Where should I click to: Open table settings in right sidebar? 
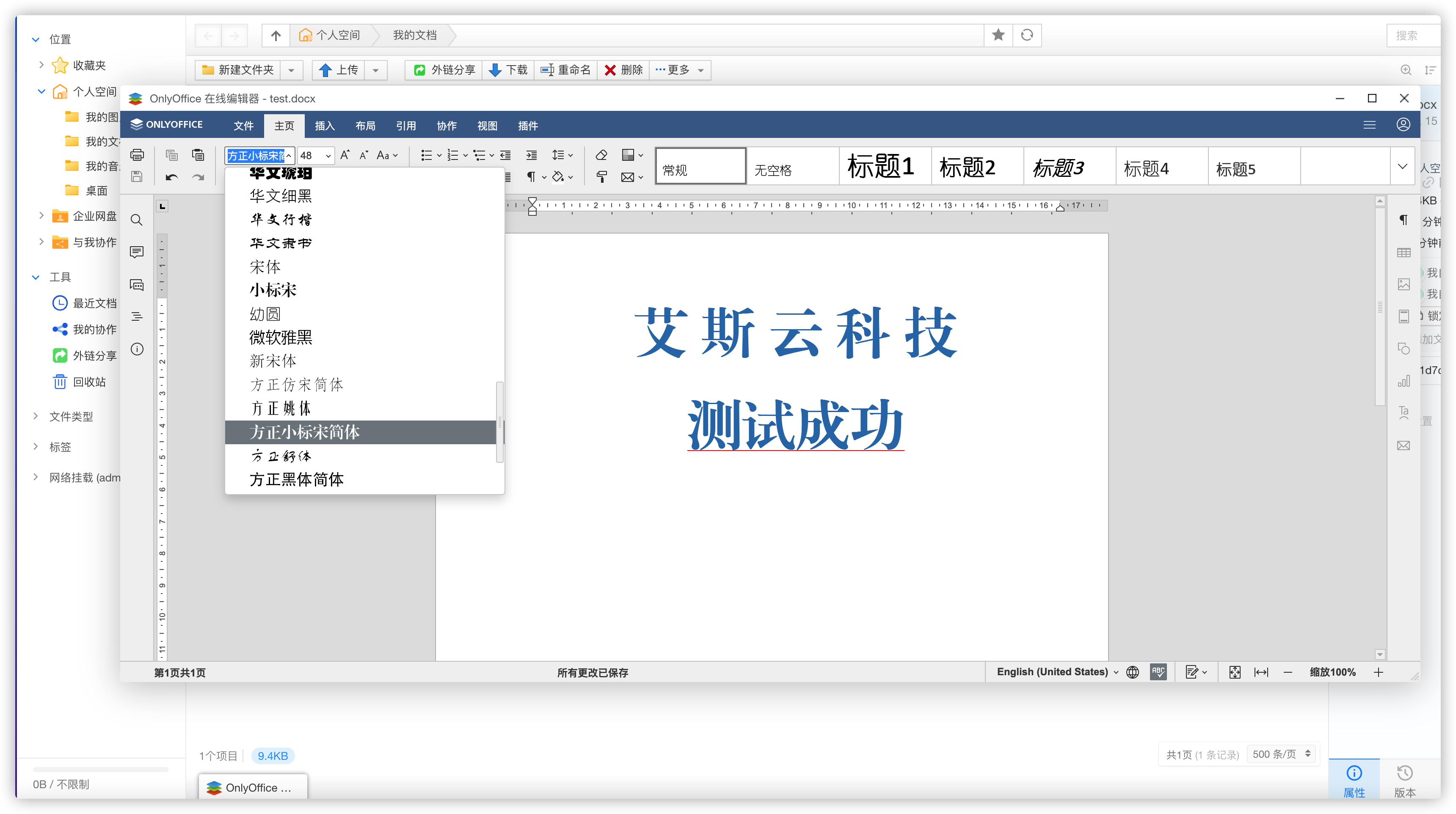[1404, 253]
